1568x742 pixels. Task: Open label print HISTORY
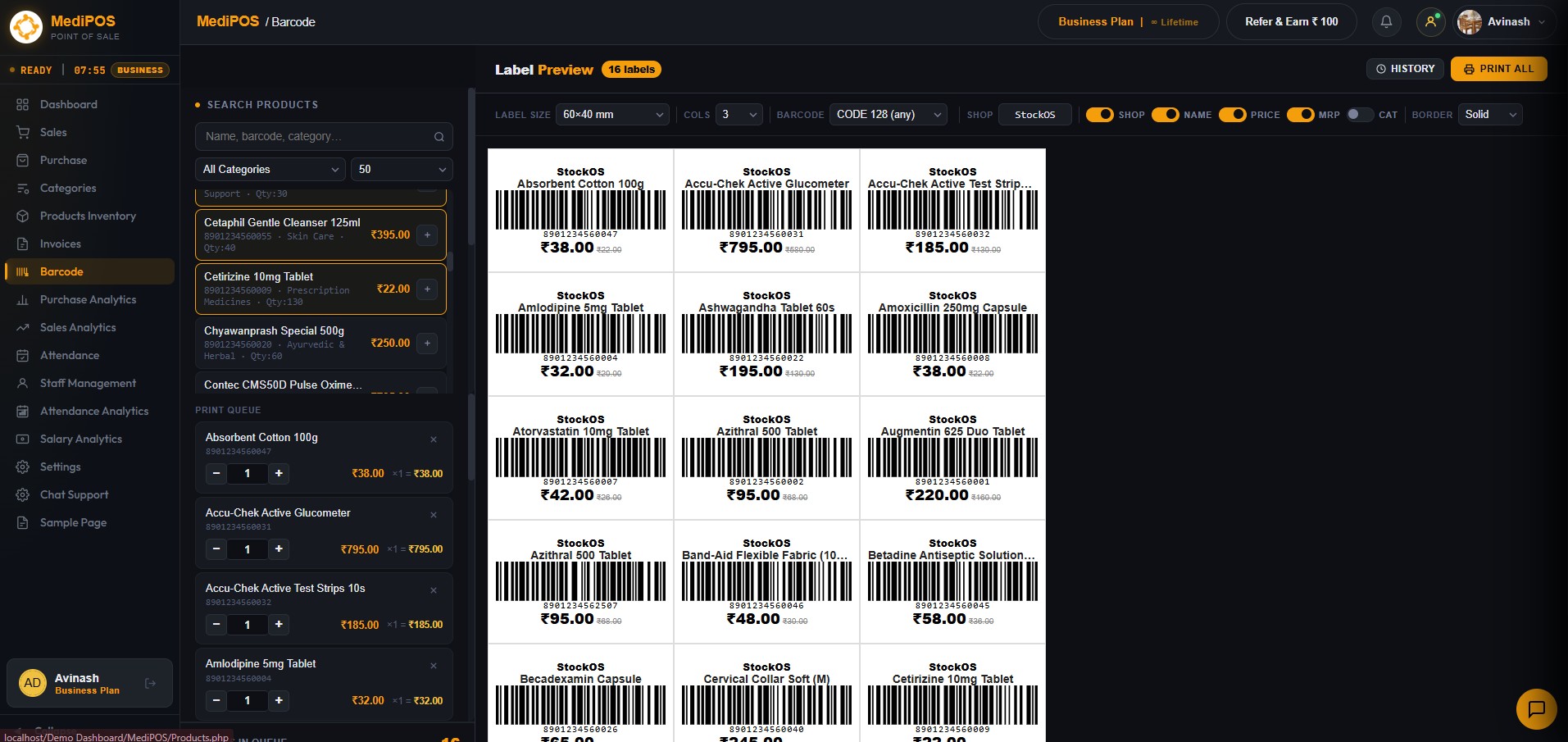1405,69
